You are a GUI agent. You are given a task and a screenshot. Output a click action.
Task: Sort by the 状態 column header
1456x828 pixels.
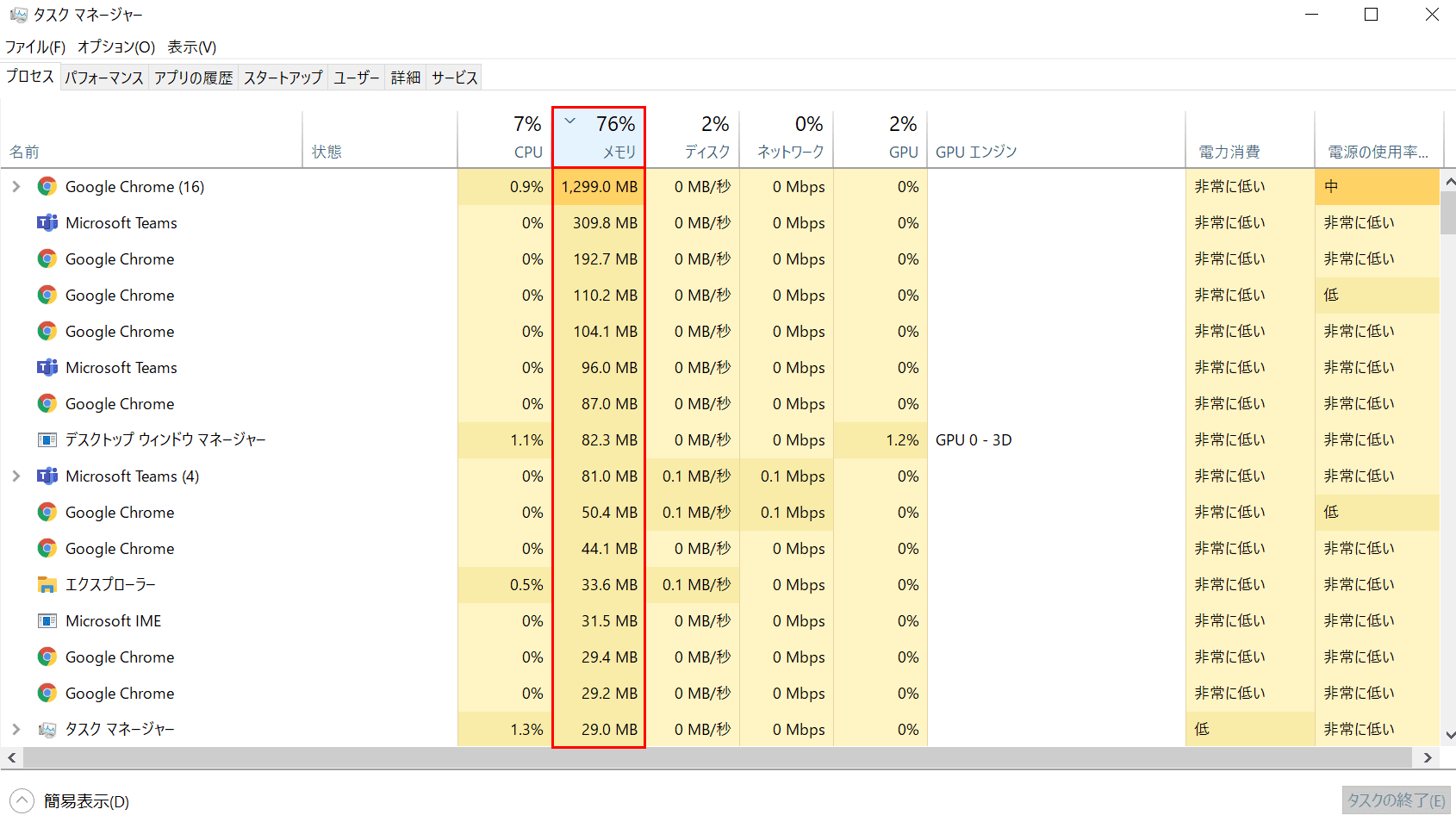pyautogui.click(x=380, y=138)
